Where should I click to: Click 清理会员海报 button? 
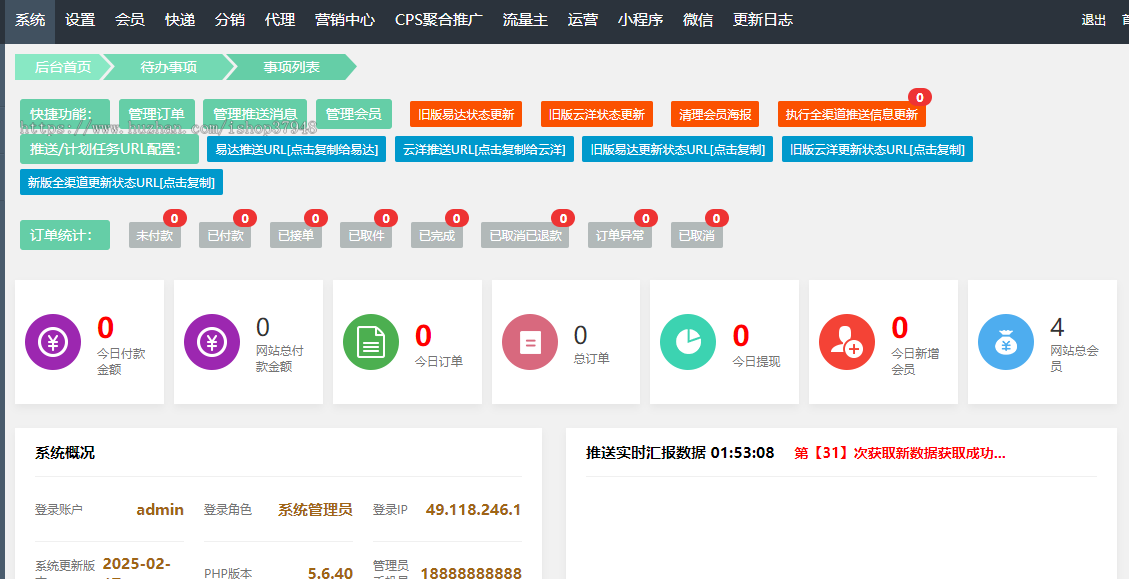click(715, 114)
